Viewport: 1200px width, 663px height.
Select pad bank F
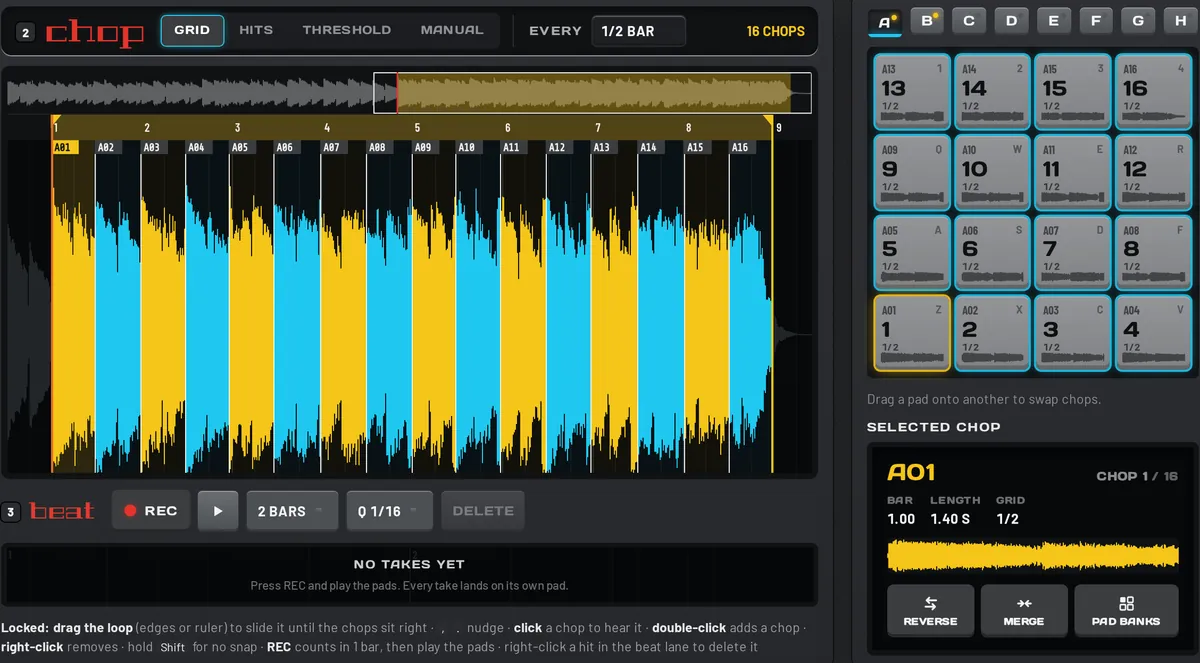click(x=1097, y=21)
